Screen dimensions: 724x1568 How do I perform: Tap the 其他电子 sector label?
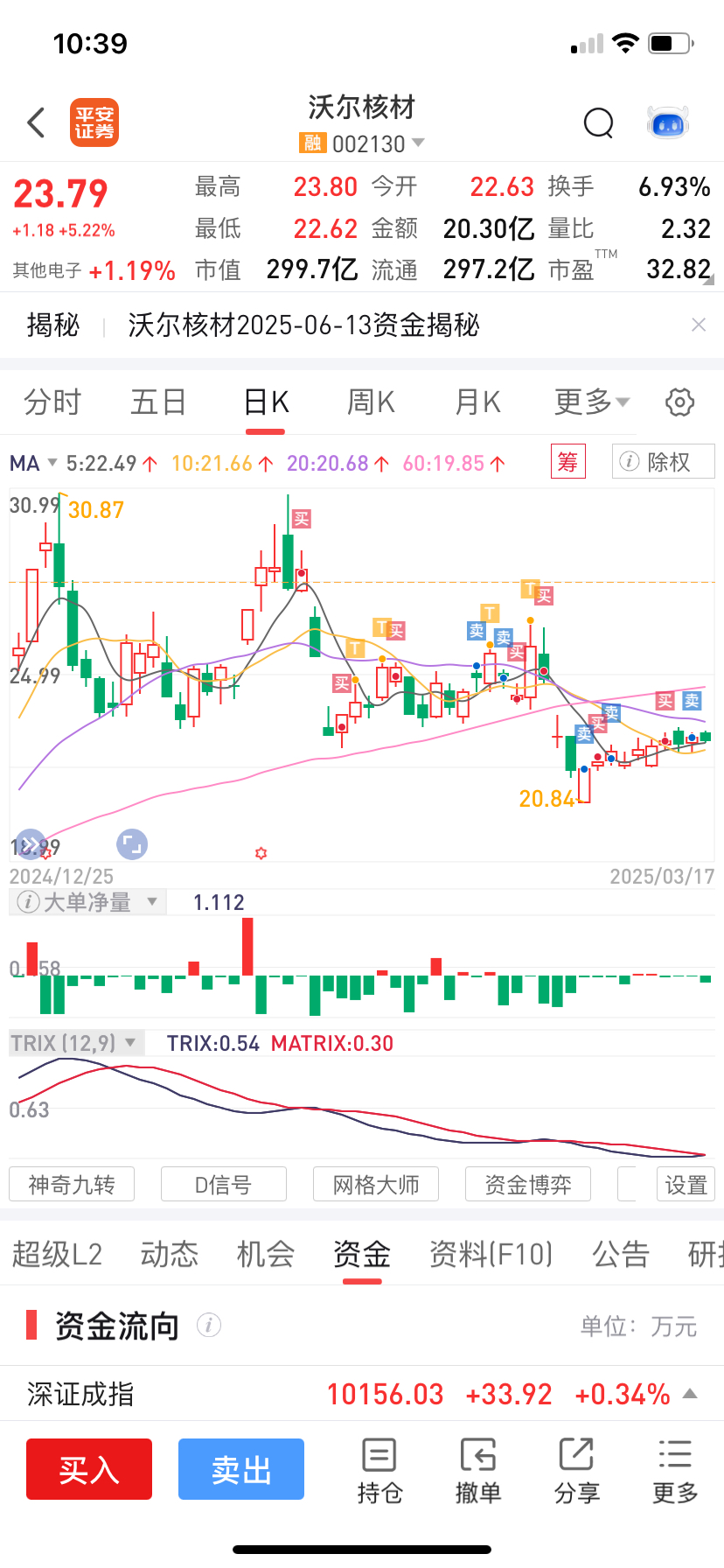(x=47, y=270)
